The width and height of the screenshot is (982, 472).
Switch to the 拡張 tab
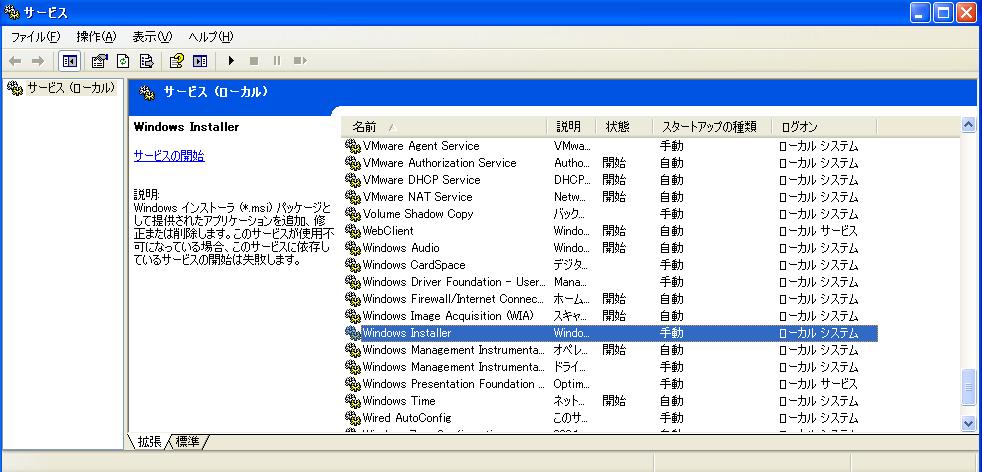[x=149, y=442]
